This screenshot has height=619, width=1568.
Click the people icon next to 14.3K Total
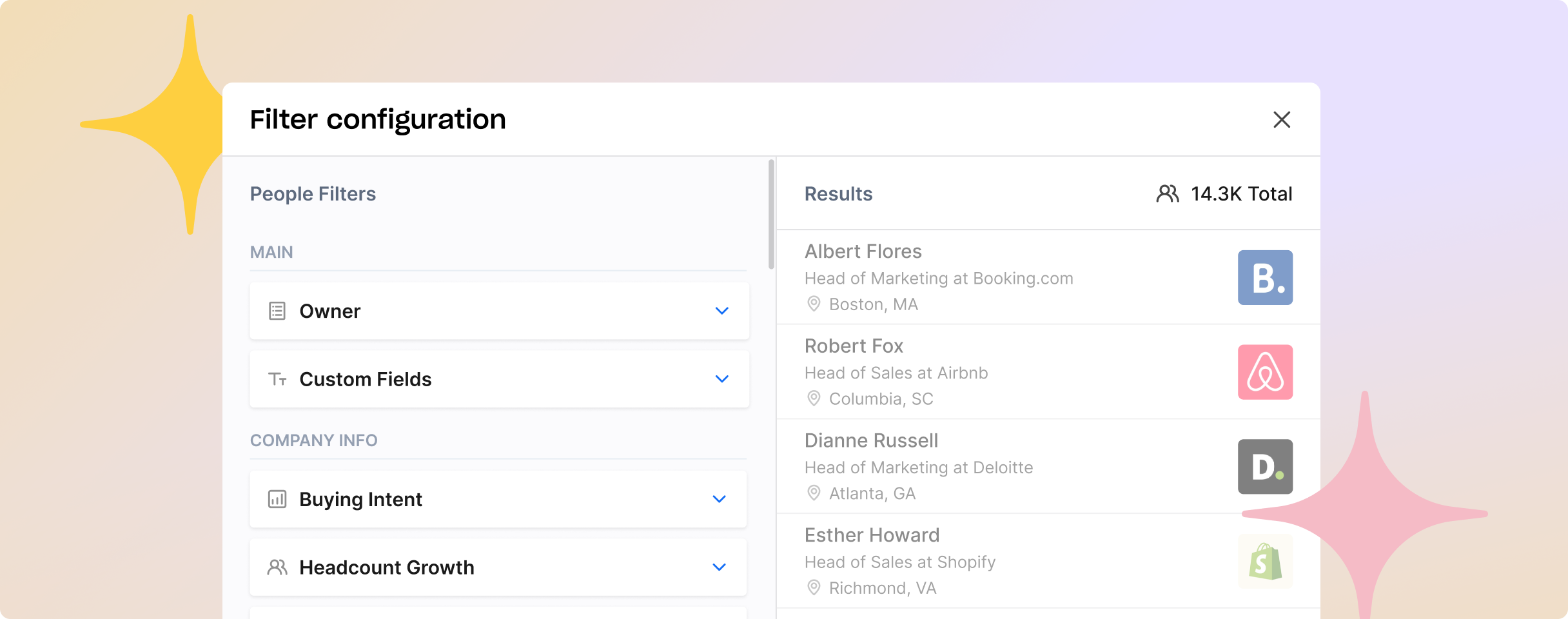(x=1168, y=193)
